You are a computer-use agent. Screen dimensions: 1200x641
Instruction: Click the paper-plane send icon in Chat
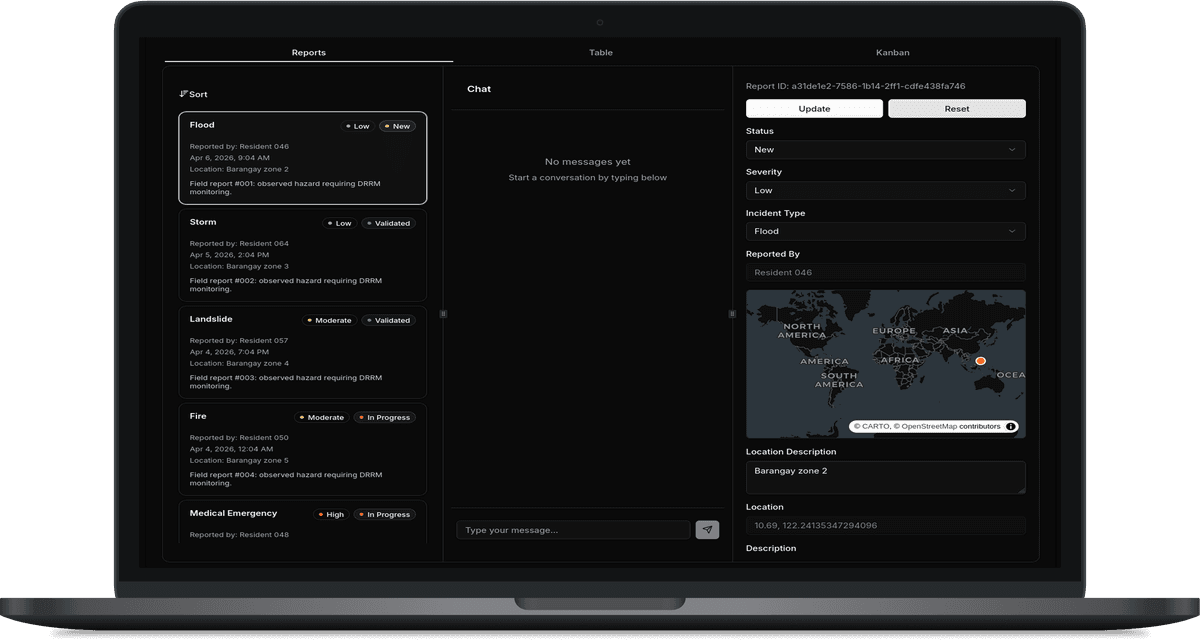tap(707, 529)
